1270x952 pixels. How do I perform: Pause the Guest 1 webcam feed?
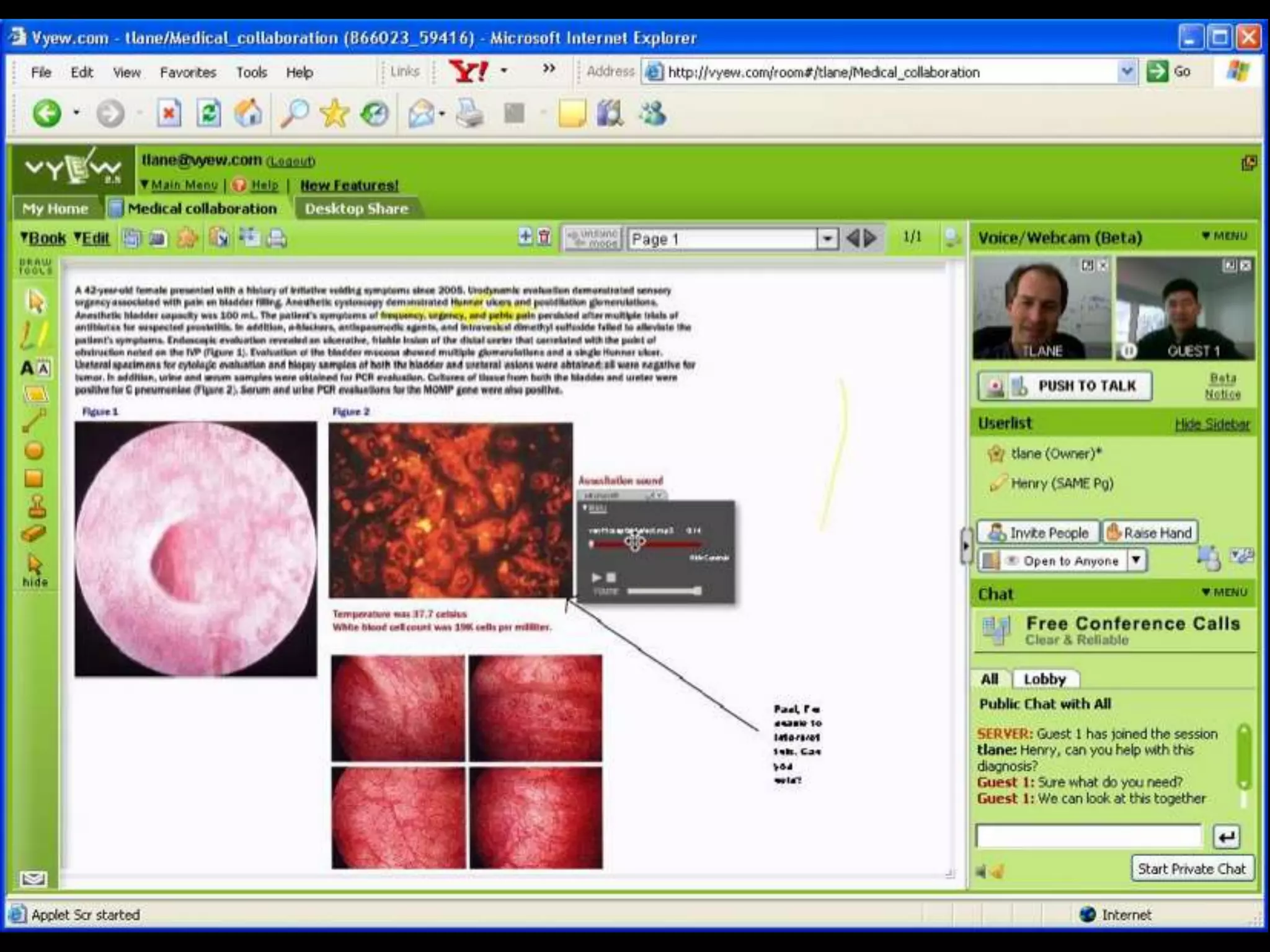[1128, 351]
